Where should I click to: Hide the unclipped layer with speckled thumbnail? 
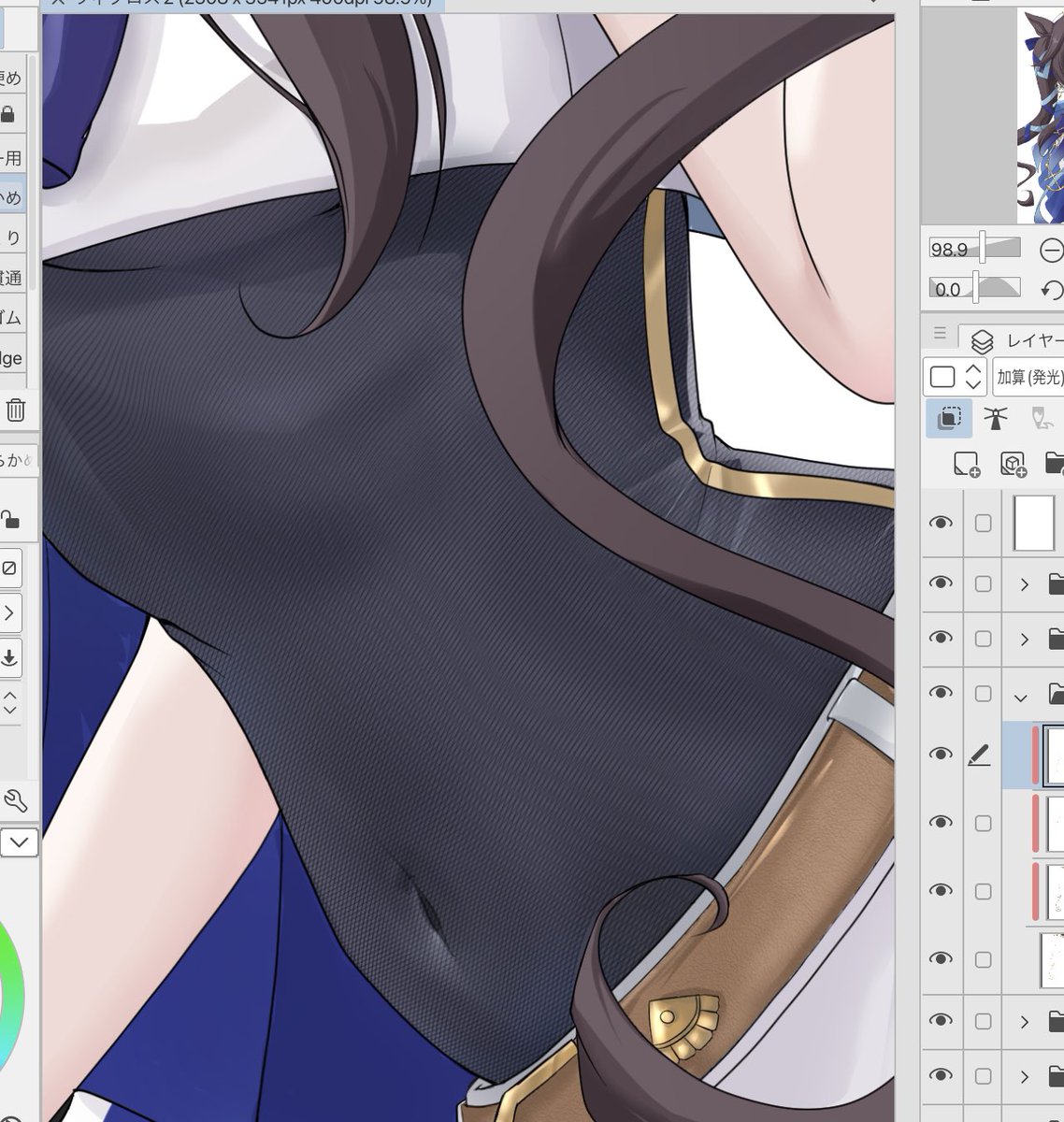click(941, 959)
